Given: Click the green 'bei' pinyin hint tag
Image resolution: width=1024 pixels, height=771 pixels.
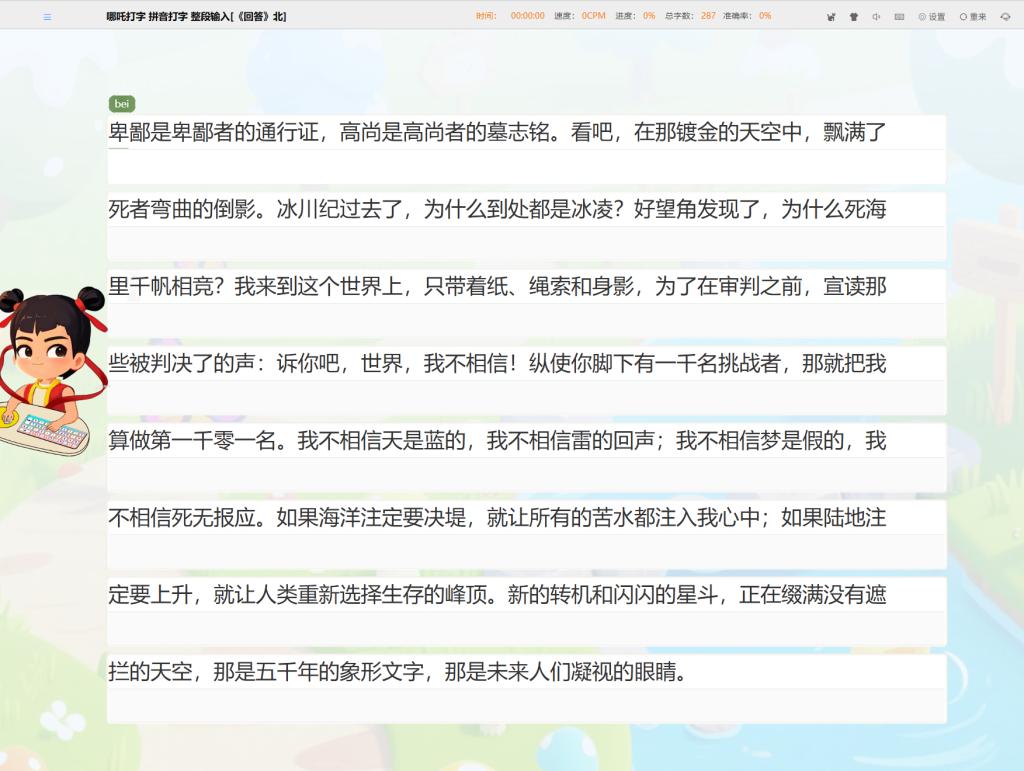Looking at the screenshot, I should (121, 104).
